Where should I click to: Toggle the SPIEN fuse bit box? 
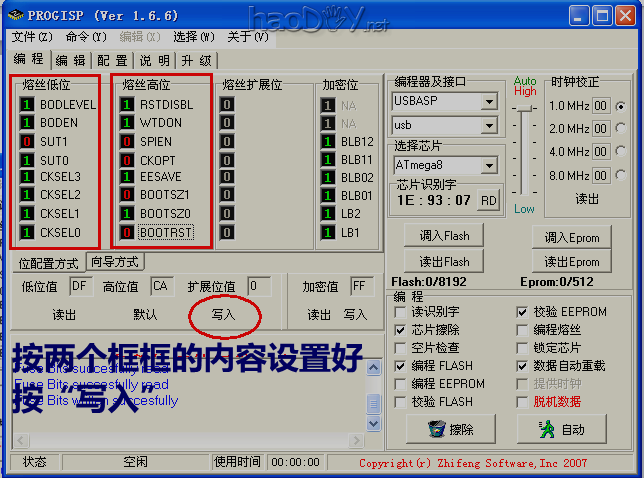pos(127,142)
